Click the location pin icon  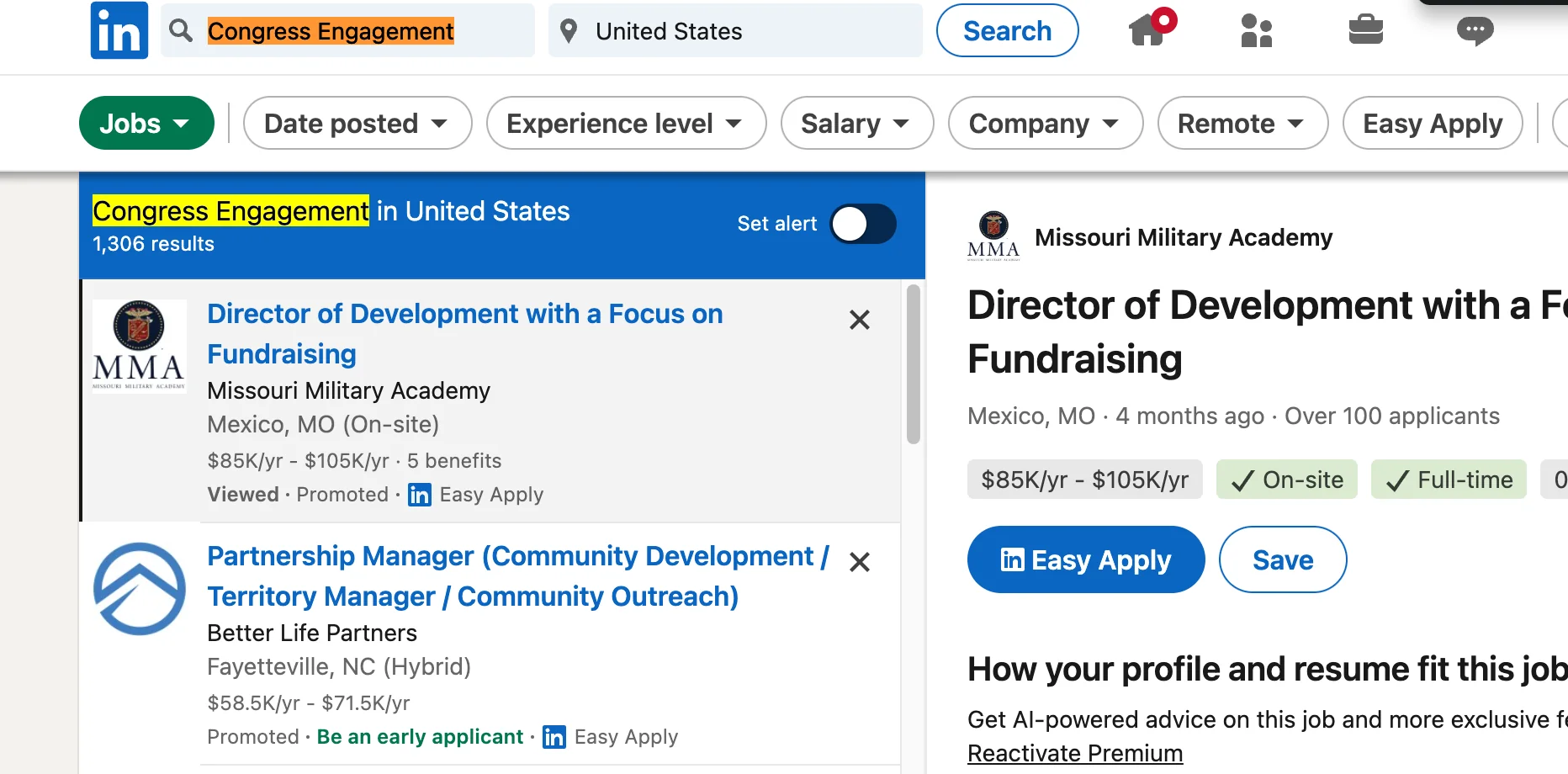pyautogui.click(x=569, y=31)
